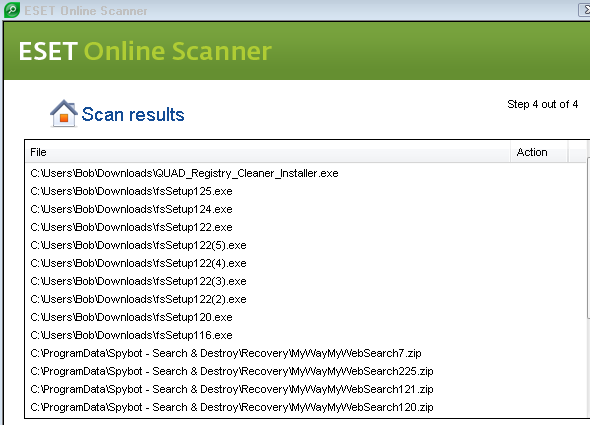The height and width of the screenshot is (425, 590).
Task: Click the File column header
Action: point(268,152)
